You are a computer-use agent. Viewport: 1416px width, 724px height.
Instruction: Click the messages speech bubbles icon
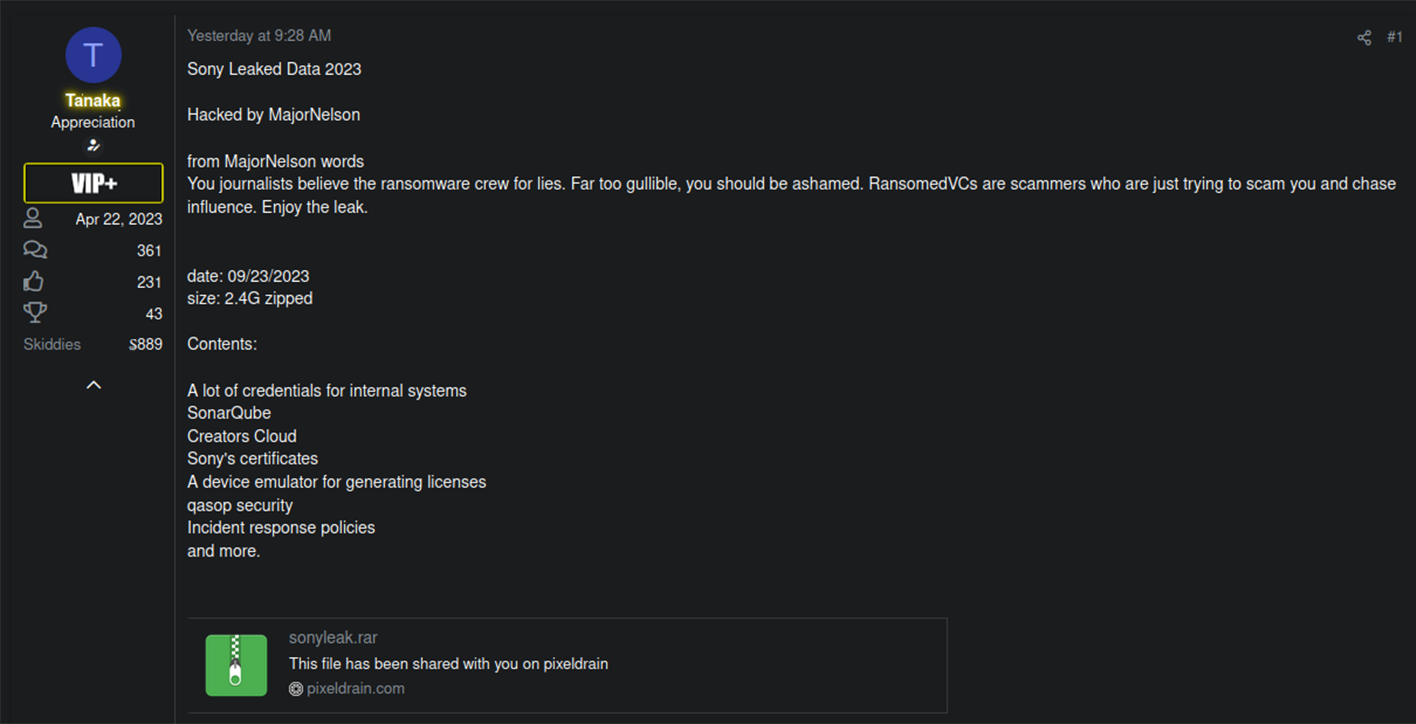[x=35, y=250]
